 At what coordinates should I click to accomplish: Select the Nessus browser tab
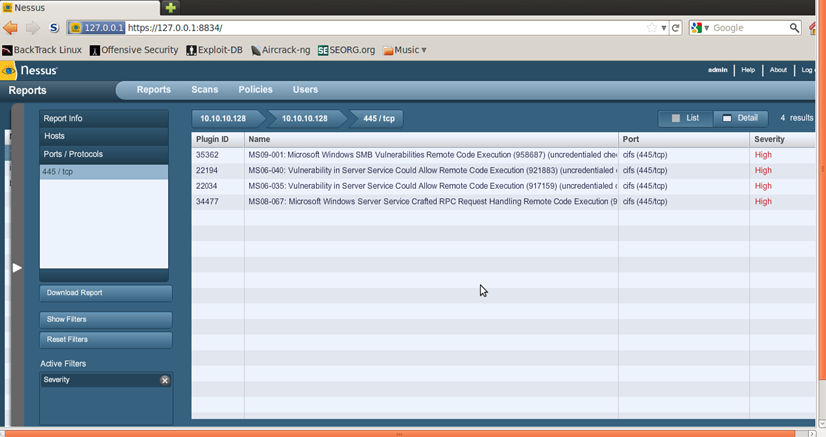(x=79, y=8)
